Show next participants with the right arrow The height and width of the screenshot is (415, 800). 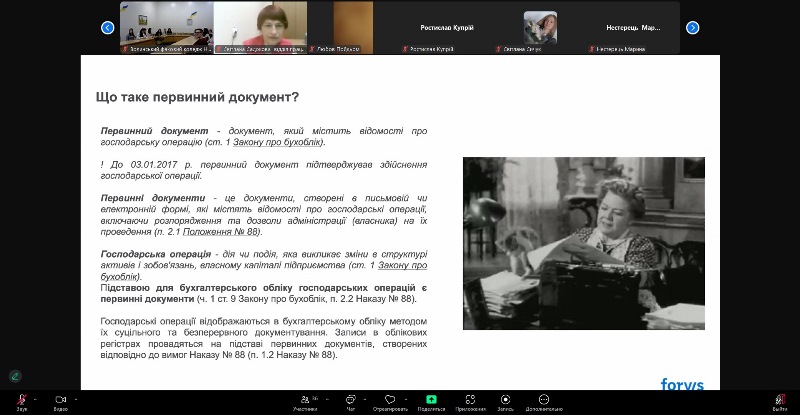692,28
